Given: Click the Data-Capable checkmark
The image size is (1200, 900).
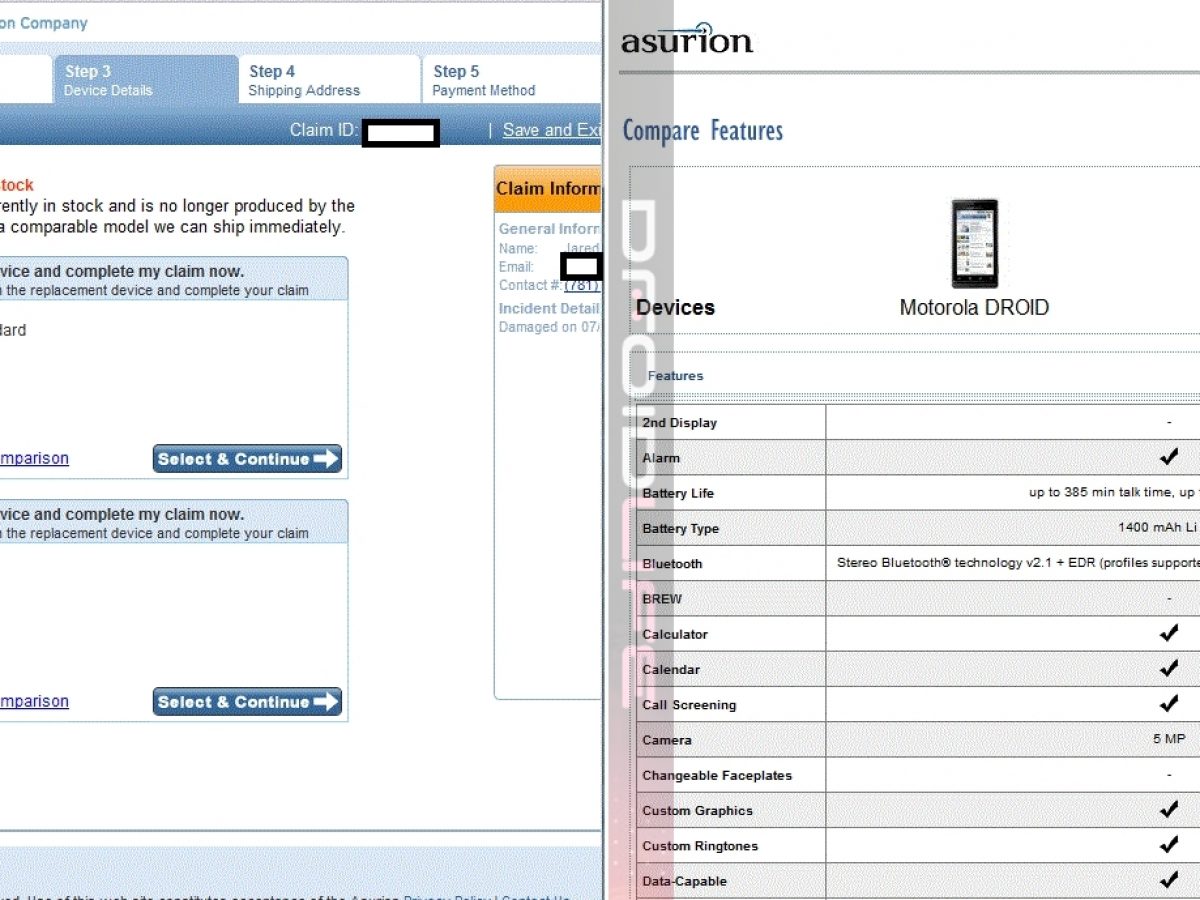Looking at the screenshot, I should (x=1168, y=880).
